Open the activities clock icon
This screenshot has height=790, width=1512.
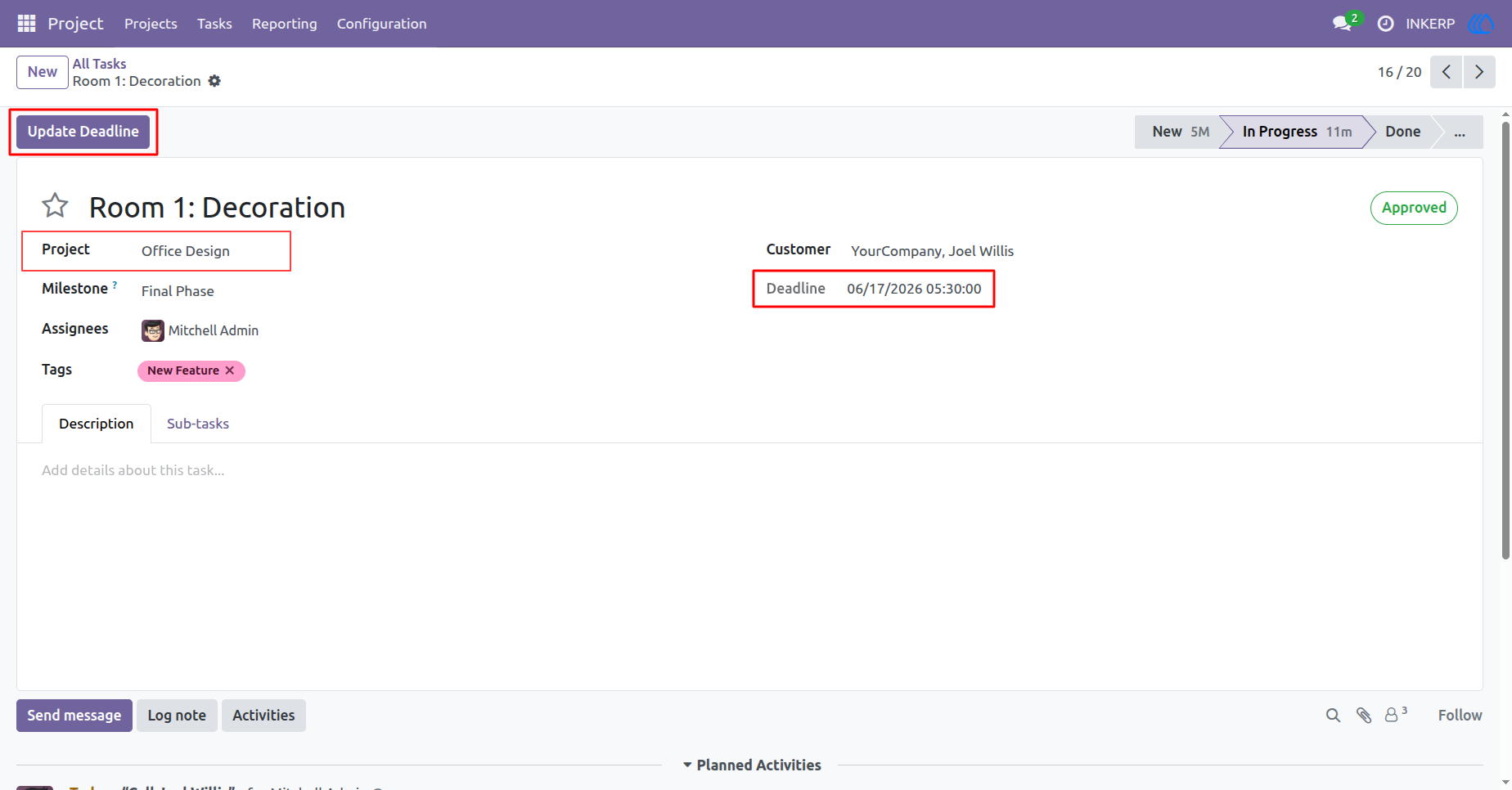point(1385,24)
